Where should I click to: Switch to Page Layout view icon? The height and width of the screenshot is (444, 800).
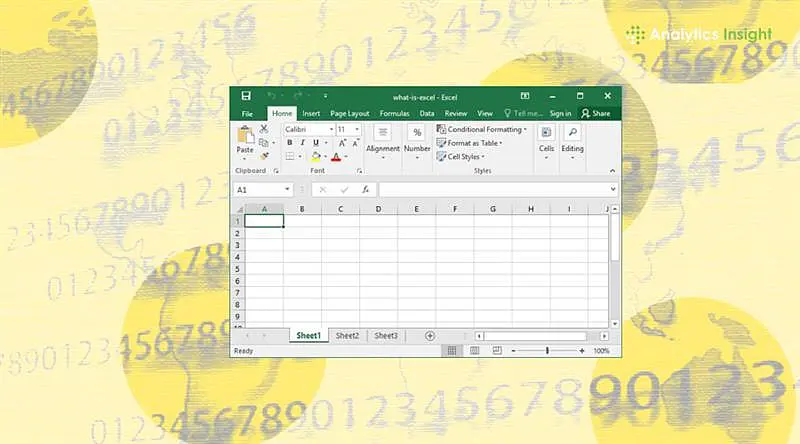coord(472,351)
